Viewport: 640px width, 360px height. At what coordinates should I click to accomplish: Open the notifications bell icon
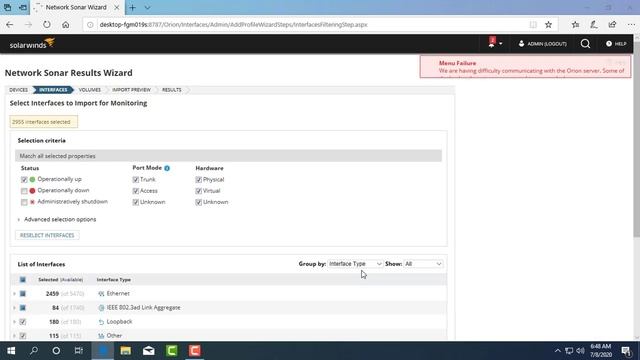[x=492, y=43]
